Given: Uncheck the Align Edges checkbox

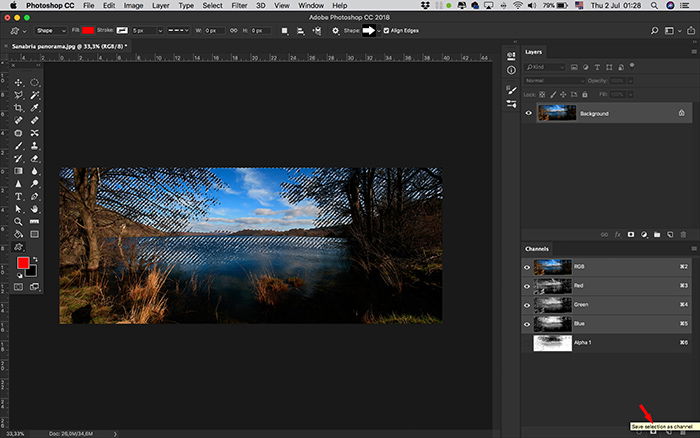Looking at the screenshot, I should pos(386,30).
